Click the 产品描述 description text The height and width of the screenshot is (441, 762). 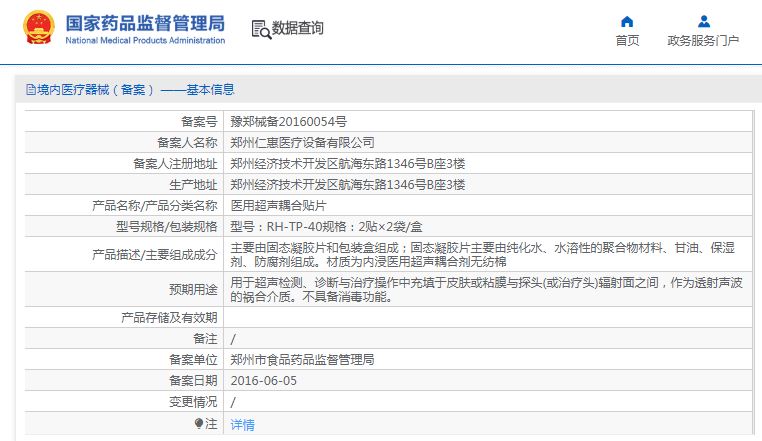click(x=483, y=254)
